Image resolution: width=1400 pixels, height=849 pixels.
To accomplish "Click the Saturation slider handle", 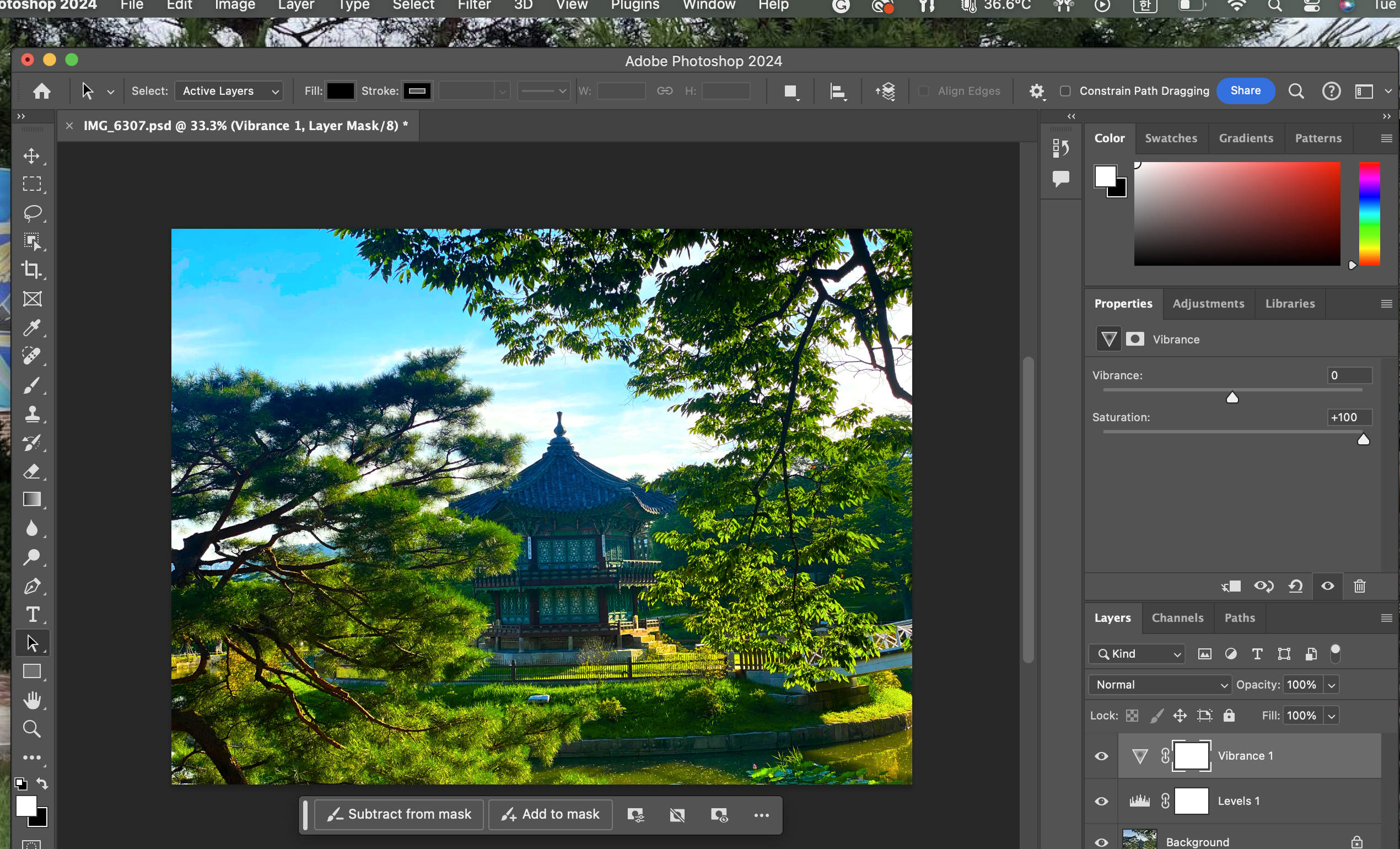I will tap(1363, 439).
